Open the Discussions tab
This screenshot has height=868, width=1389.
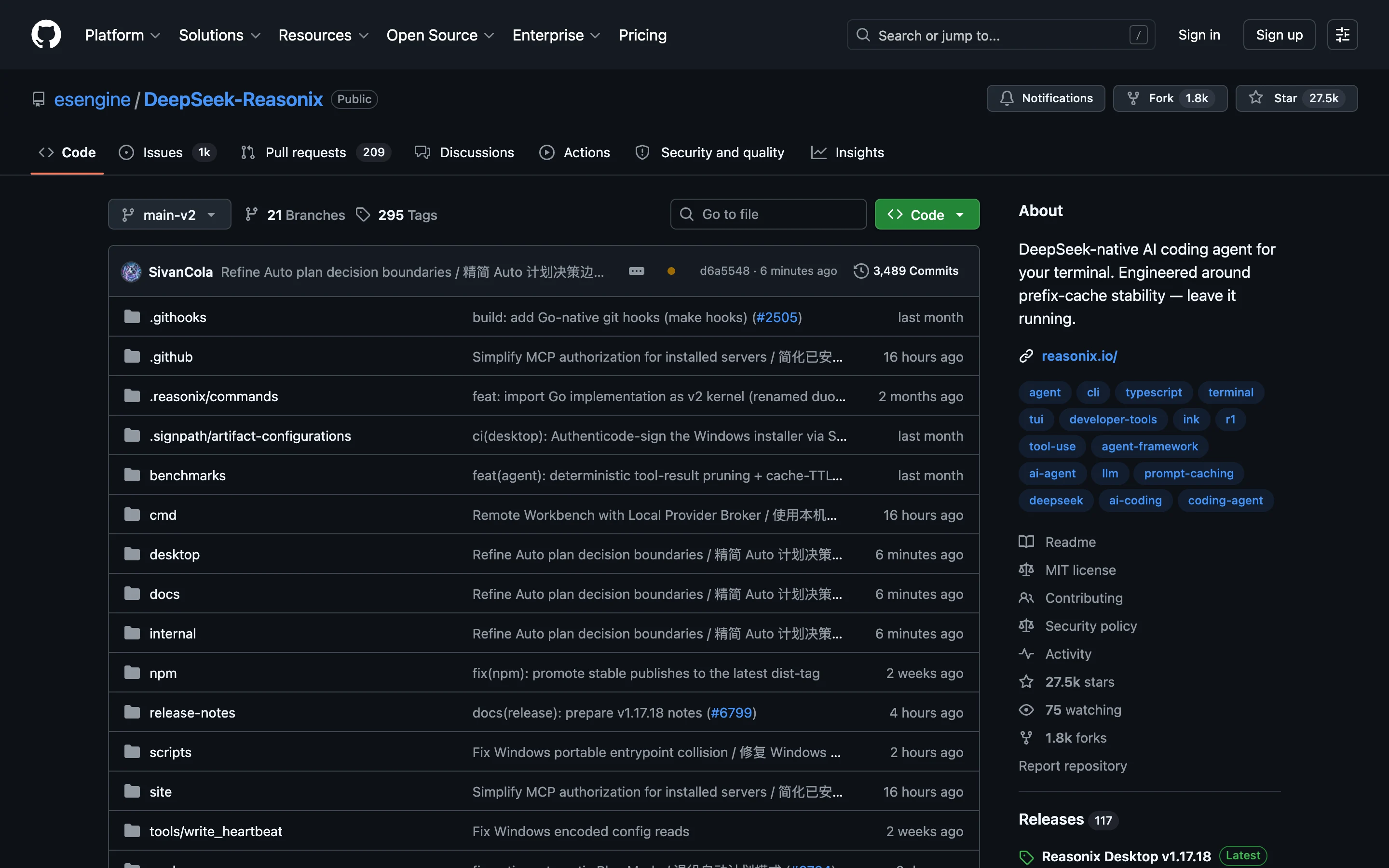[x=464, y=152]
